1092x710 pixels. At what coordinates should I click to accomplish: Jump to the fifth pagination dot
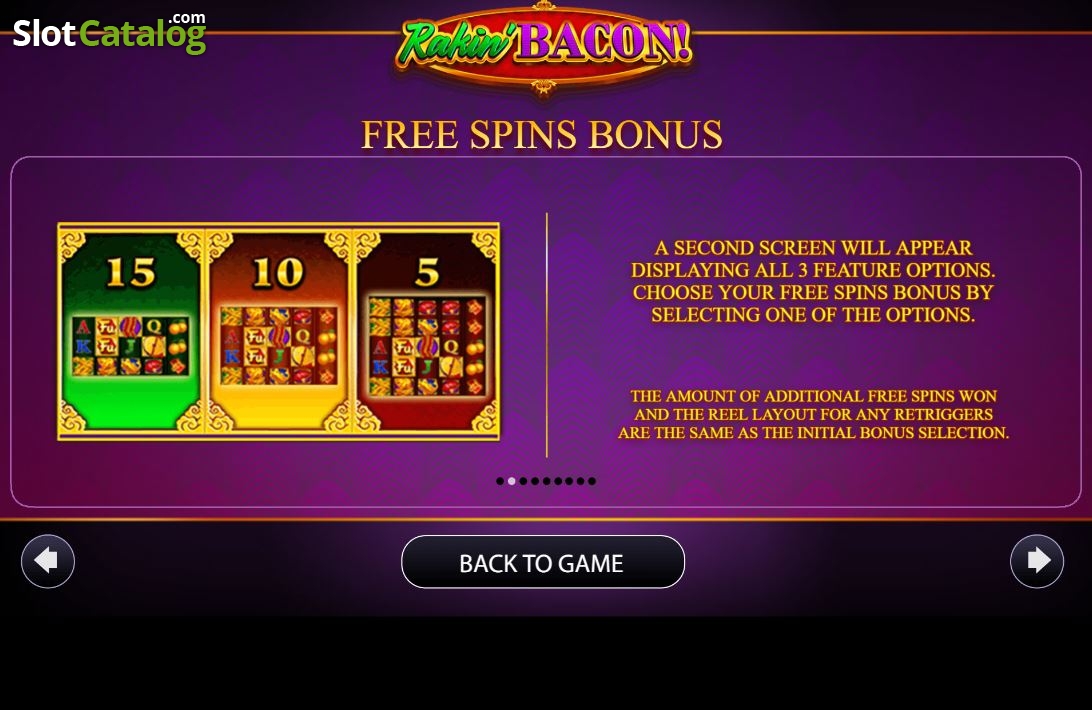click(546, 481)
